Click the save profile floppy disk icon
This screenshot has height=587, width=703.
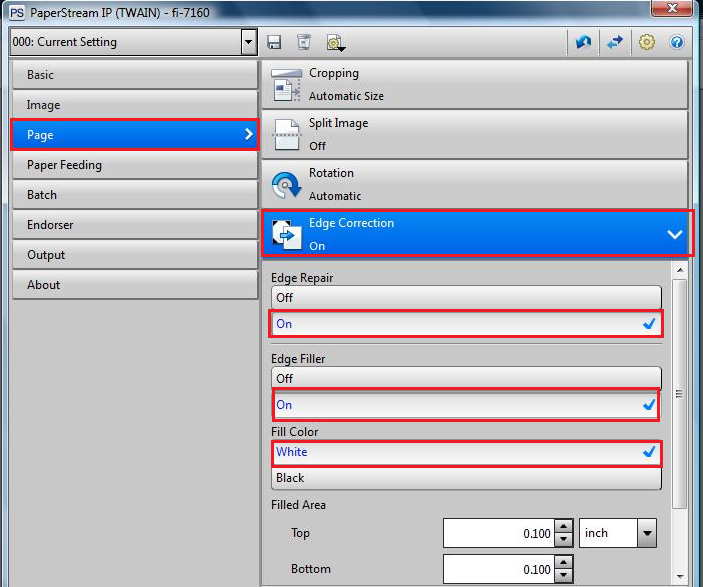pos(274,42)
